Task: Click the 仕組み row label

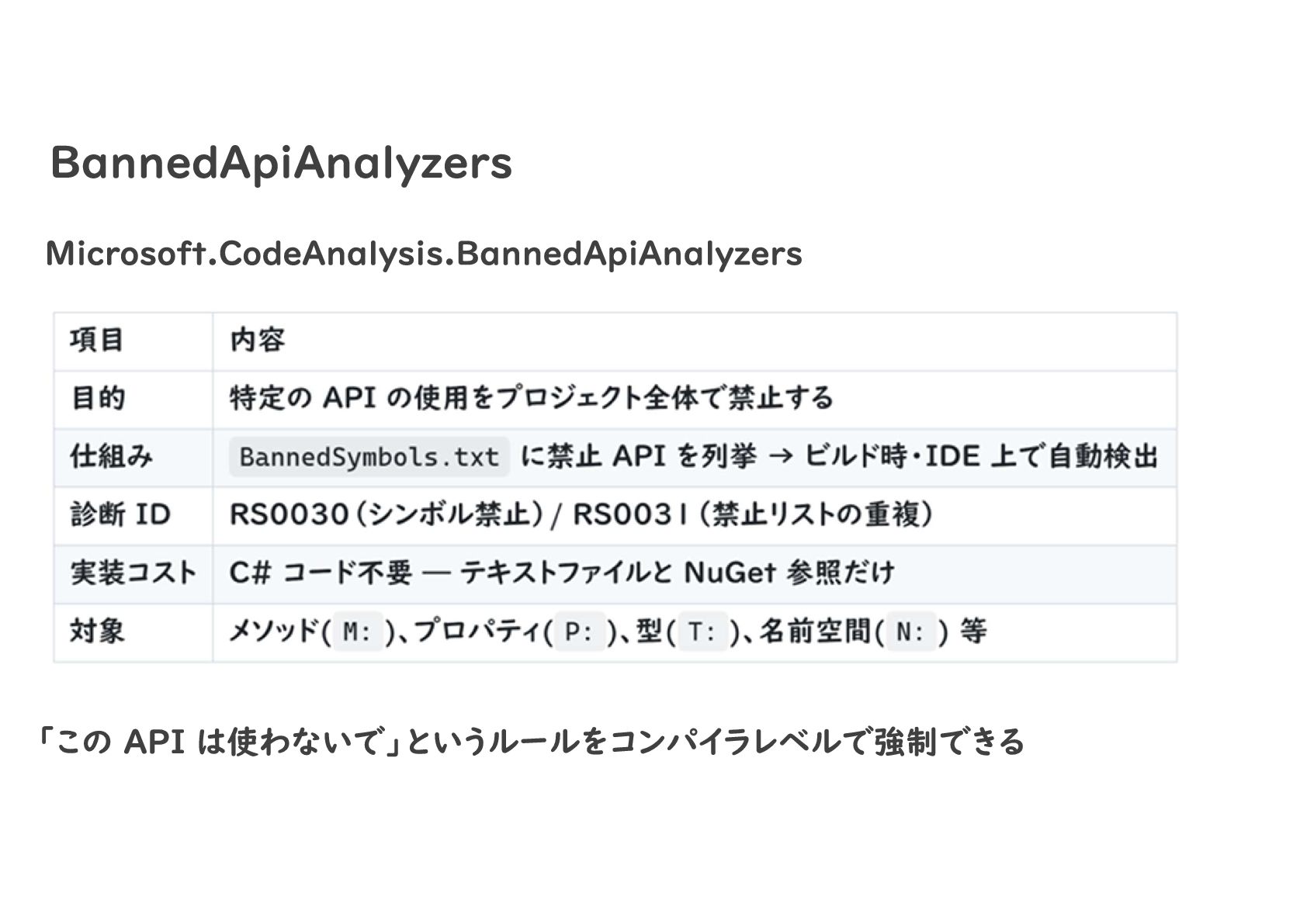Action: 112,456
